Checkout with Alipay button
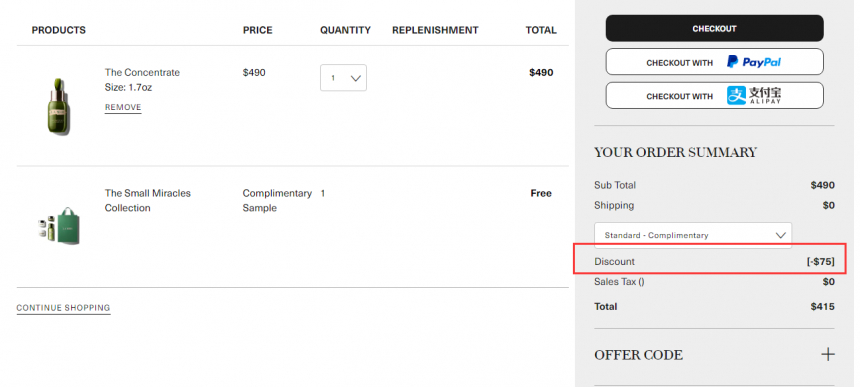 pos(714,96)
